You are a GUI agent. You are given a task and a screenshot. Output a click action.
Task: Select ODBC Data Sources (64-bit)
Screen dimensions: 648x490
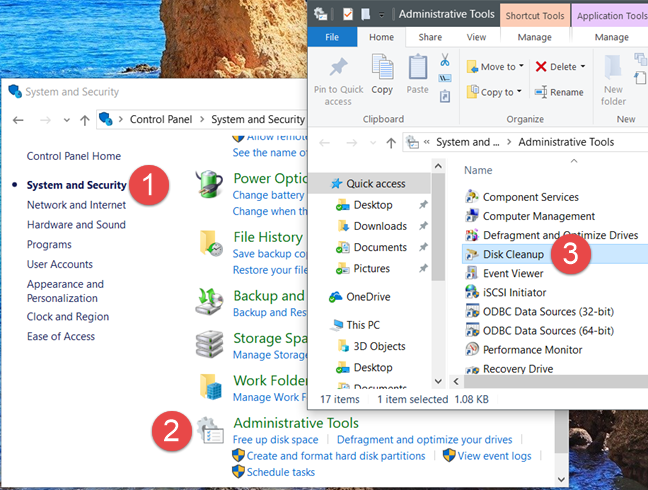pyautogui.click(x=548, y=331)
